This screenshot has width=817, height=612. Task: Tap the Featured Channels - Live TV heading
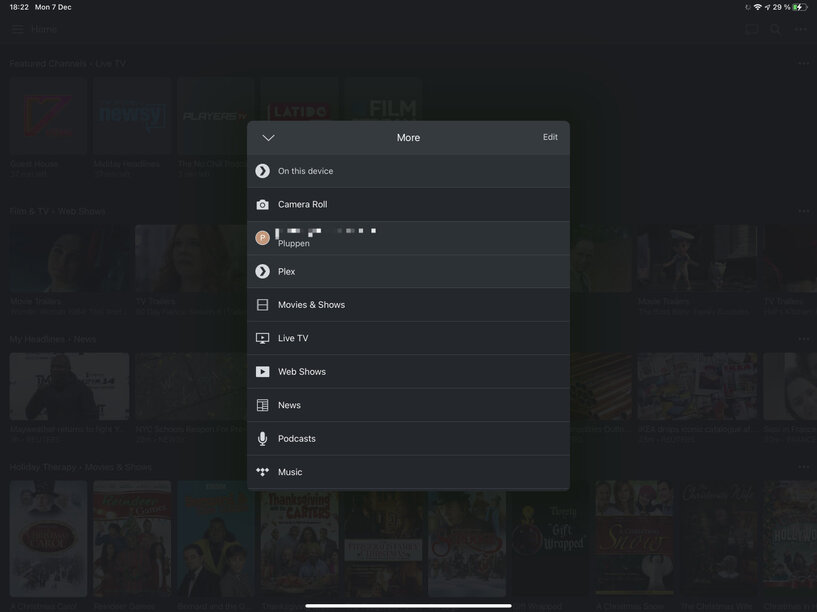coord(67,64)
